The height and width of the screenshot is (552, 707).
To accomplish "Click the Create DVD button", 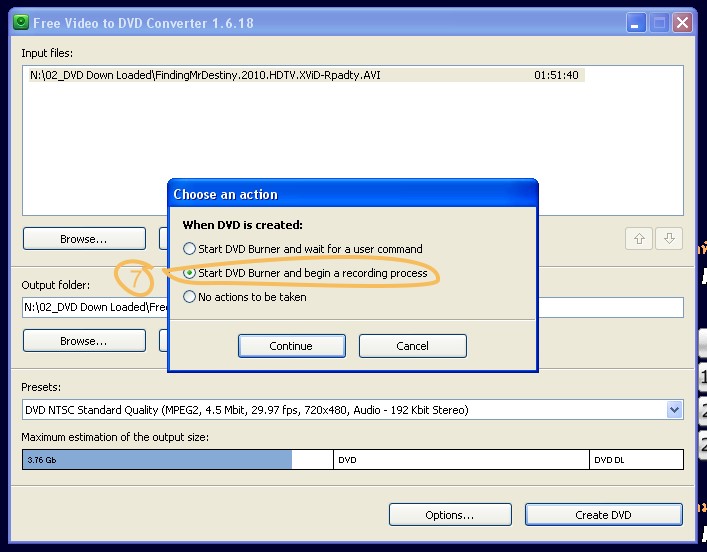I will [x=603, y=515].
